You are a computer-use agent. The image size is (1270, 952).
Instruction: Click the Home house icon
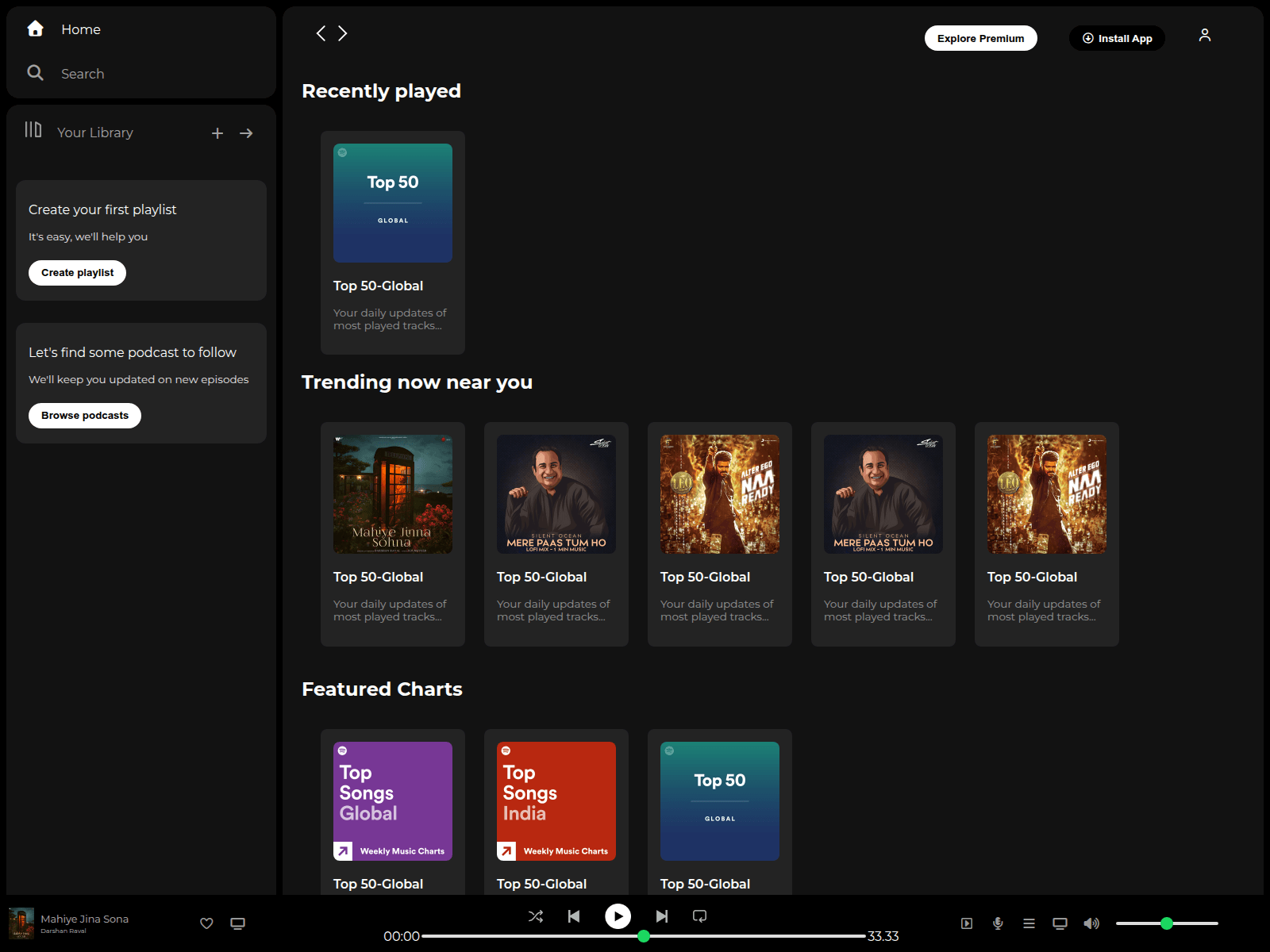pos(35,29)
